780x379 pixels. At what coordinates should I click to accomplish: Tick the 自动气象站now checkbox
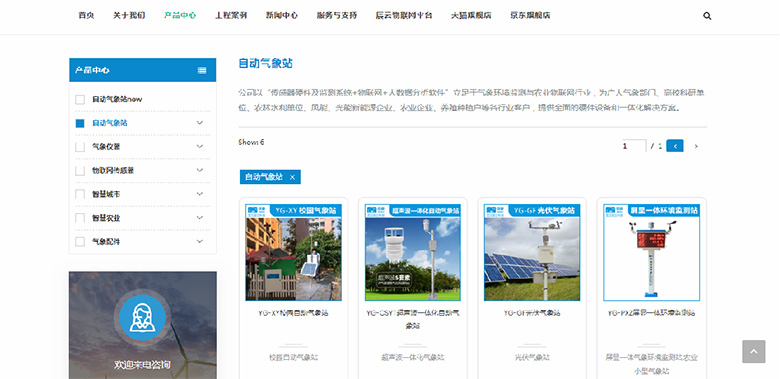[x=80, y=99]
